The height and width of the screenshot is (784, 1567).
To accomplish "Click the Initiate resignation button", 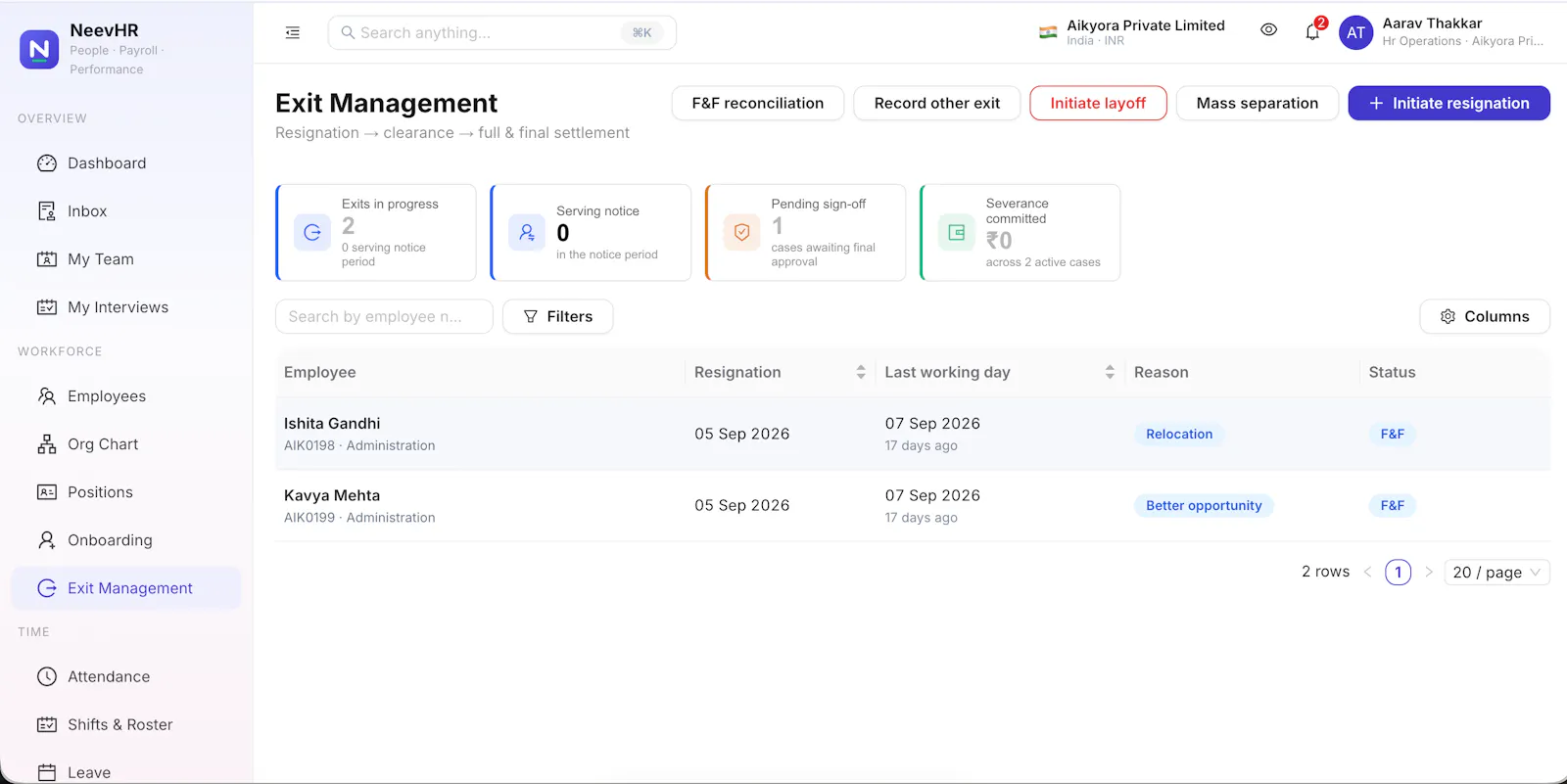I will 1448,103.
